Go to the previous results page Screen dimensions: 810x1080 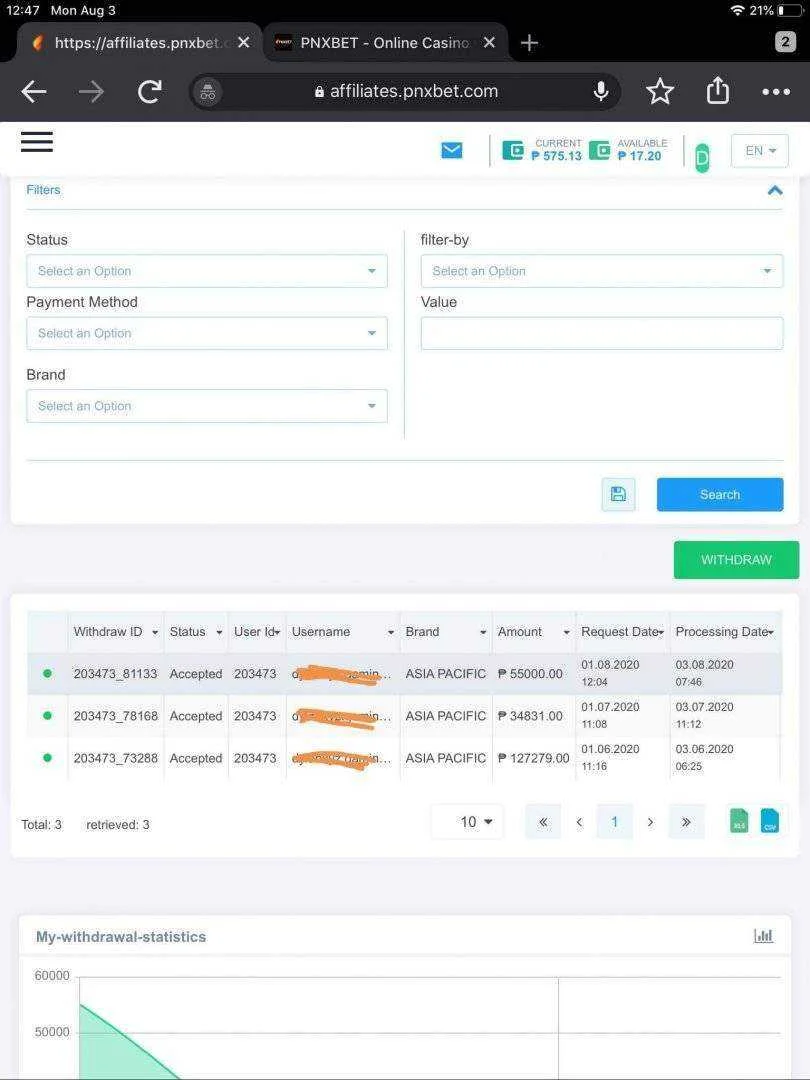579,822
